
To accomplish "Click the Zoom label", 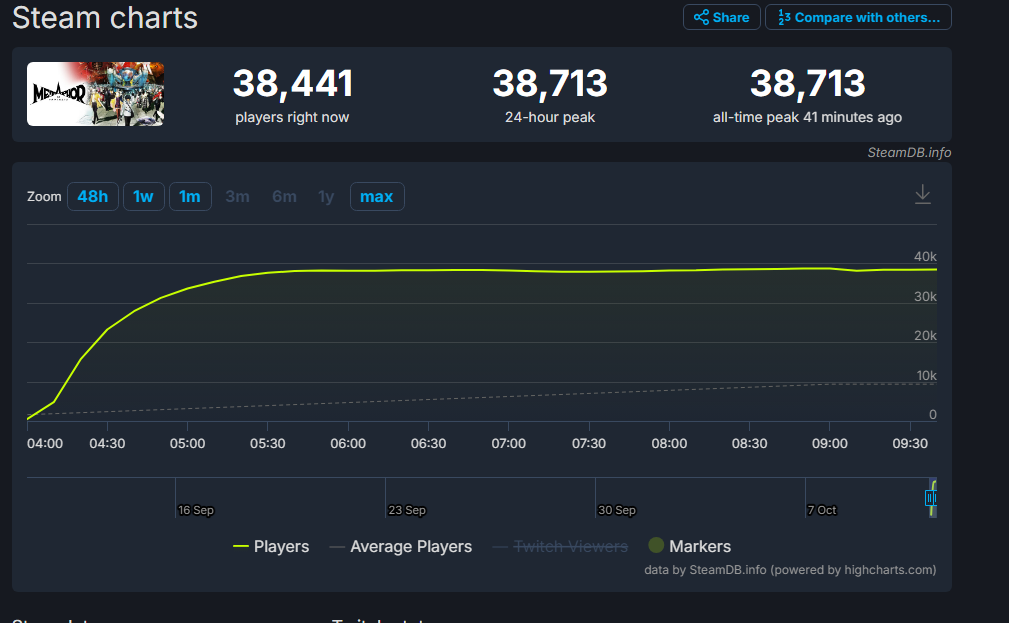I will [x=44, y=196].
